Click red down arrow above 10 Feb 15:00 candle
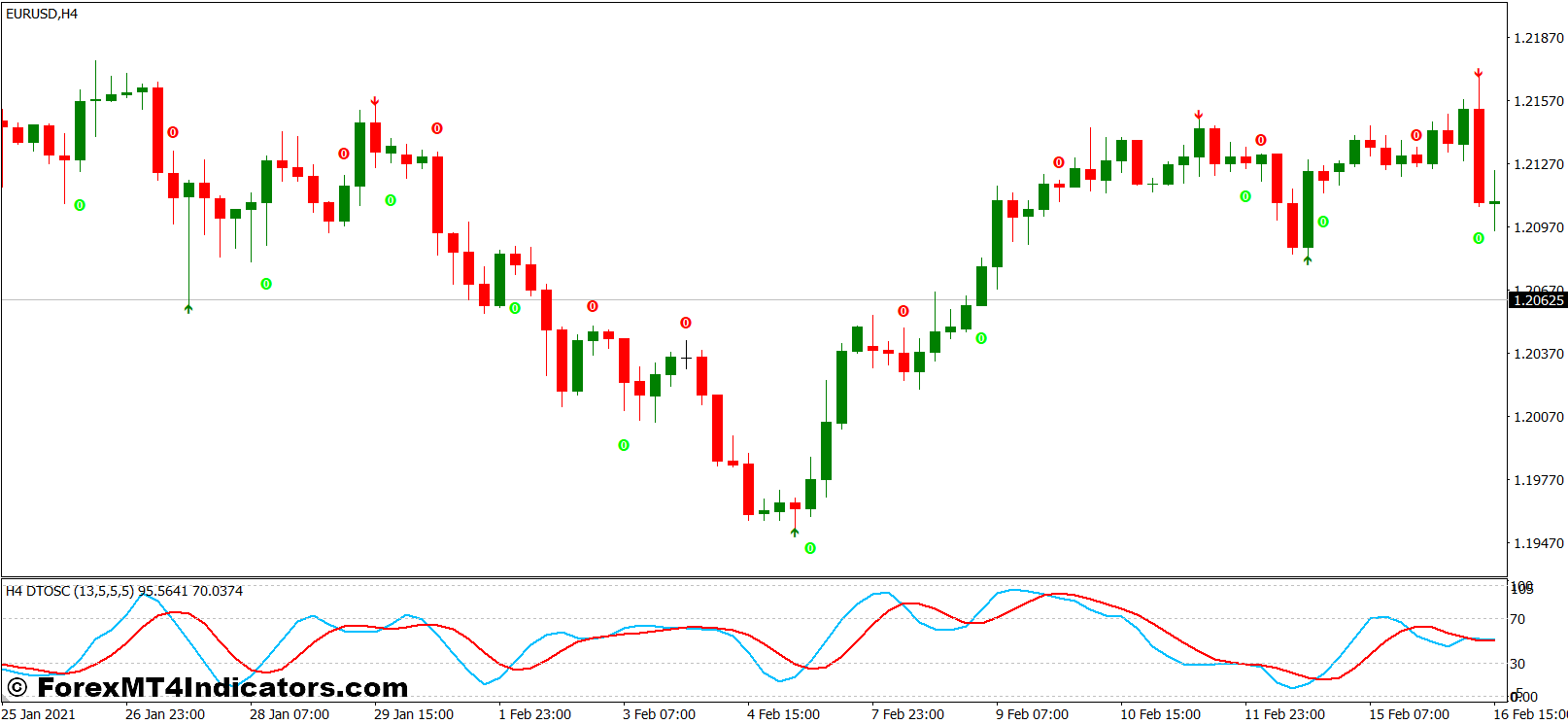This screenshot has width=1568, height=724. (1199, 115)
